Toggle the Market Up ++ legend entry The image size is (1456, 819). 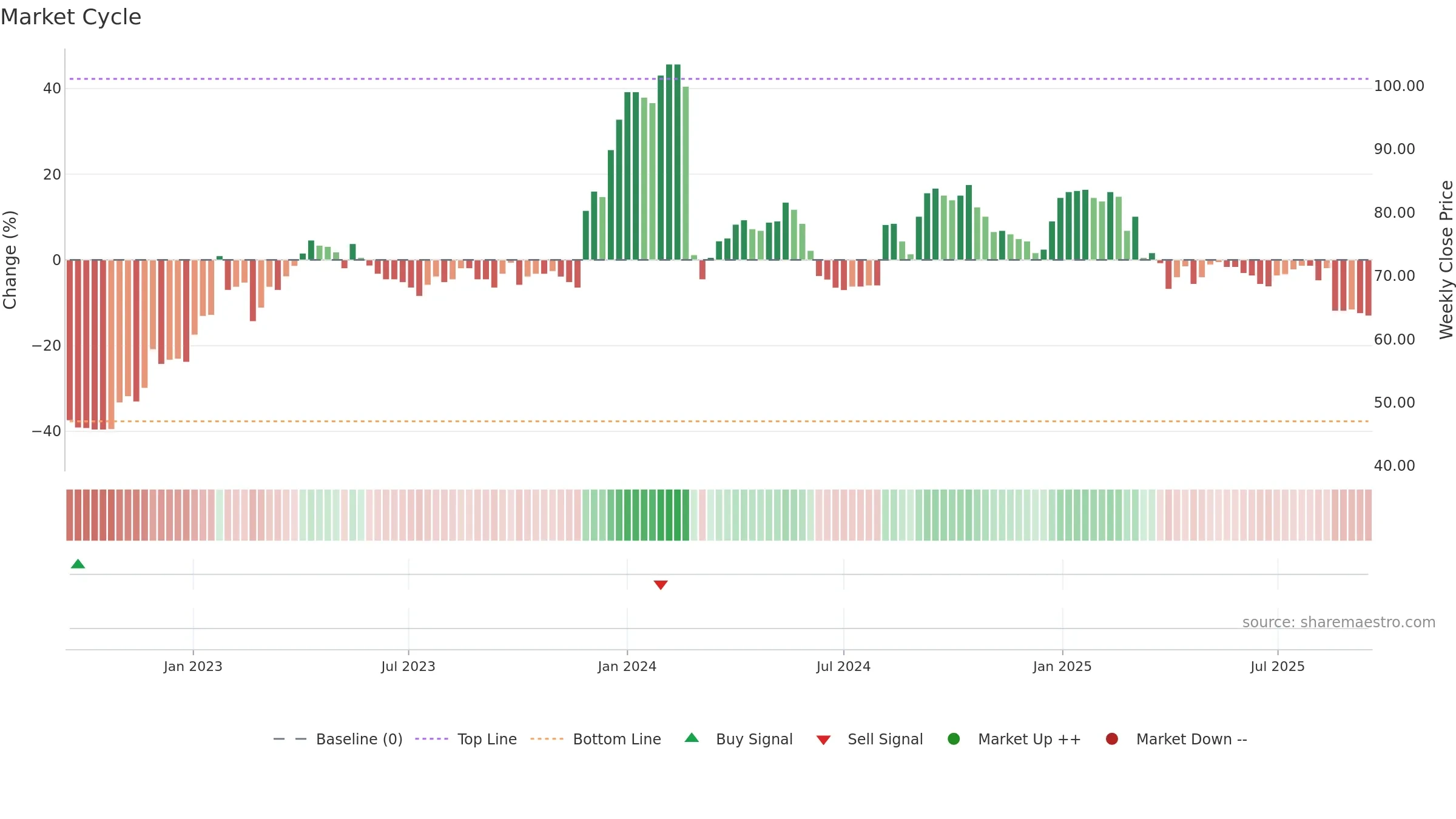[1014, 739]
